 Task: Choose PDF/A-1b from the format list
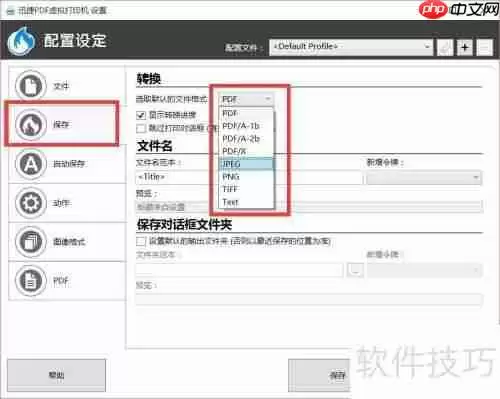[x=246, y=126]
